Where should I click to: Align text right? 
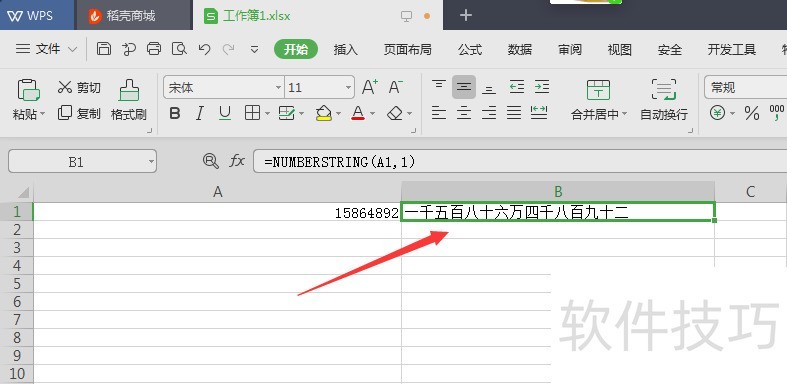[489, 113]
